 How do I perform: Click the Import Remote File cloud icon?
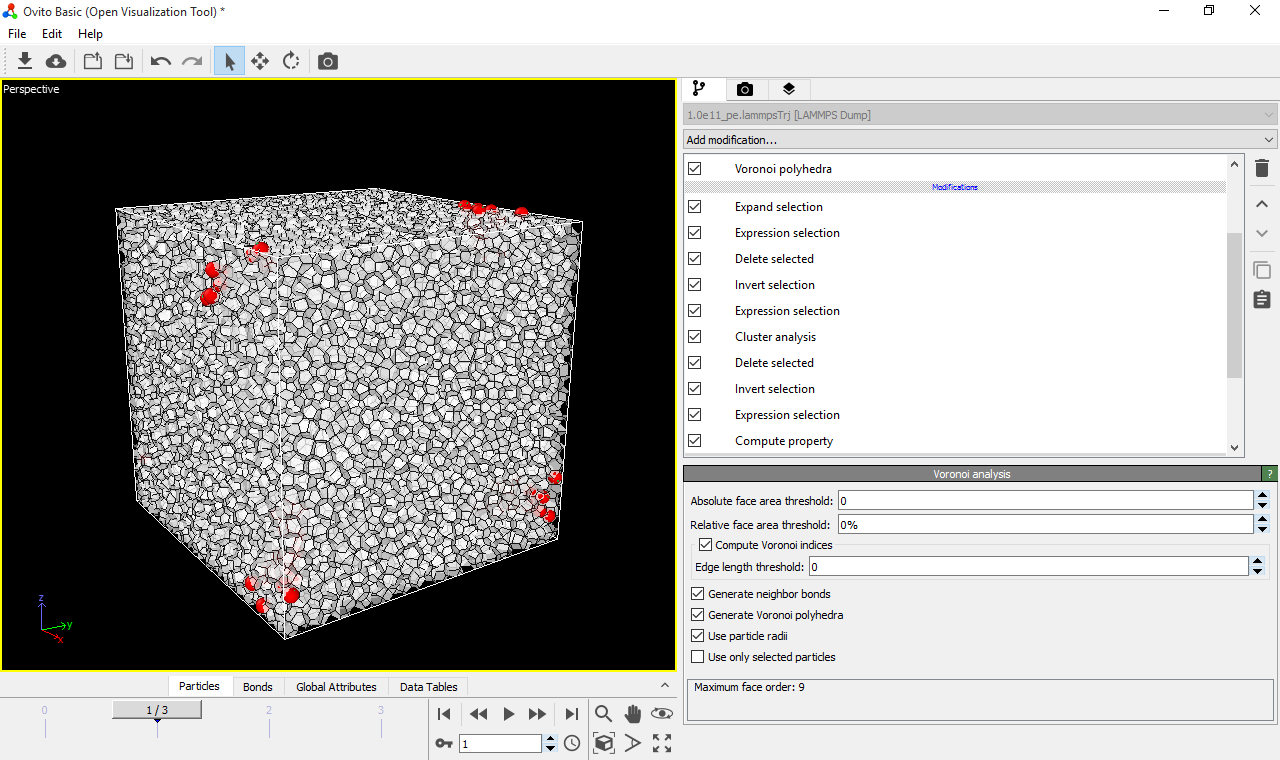pos(55,60)
